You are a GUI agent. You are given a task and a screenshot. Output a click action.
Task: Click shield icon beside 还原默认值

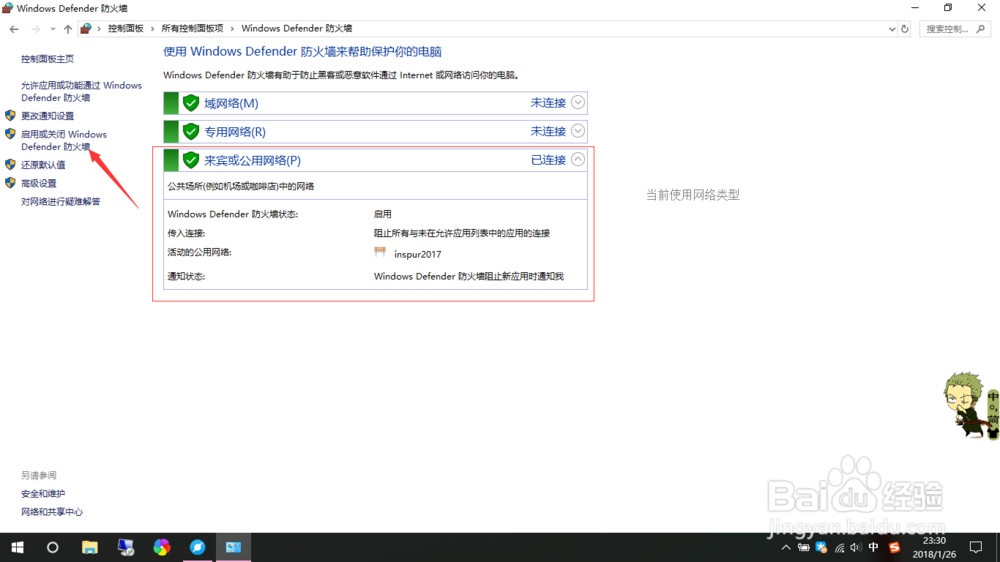[x=10, y=165]
